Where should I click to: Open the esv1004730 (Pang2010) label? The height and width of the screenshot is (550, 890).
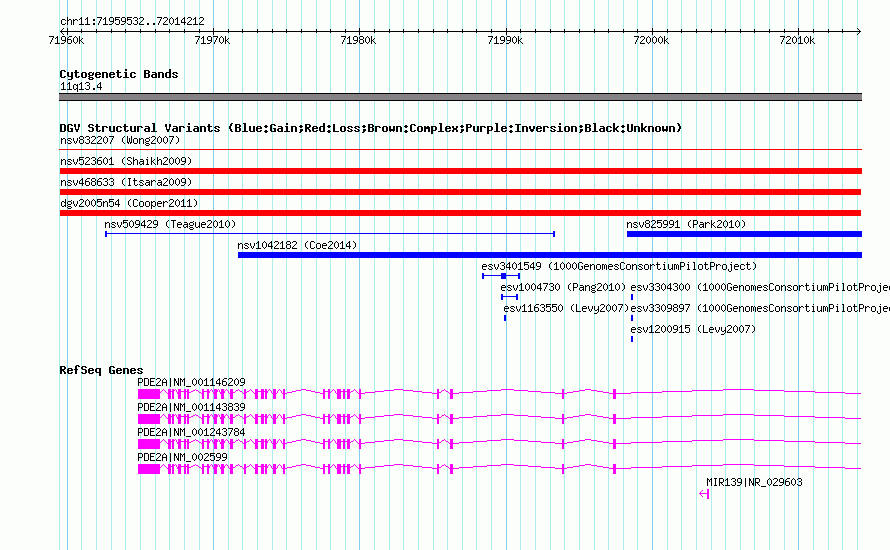[x=563, y=287]
